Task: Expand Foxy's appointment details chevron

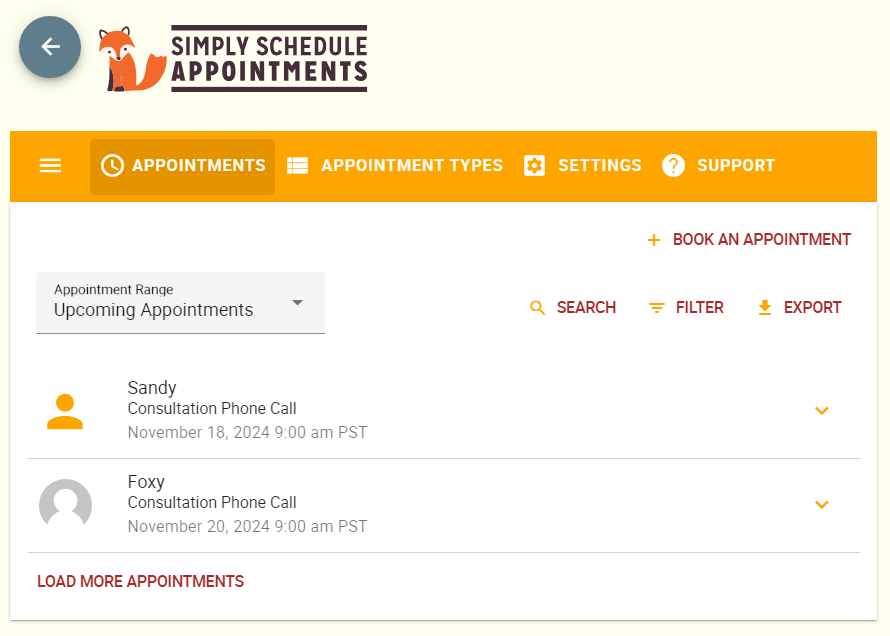Action: (821, 505)
